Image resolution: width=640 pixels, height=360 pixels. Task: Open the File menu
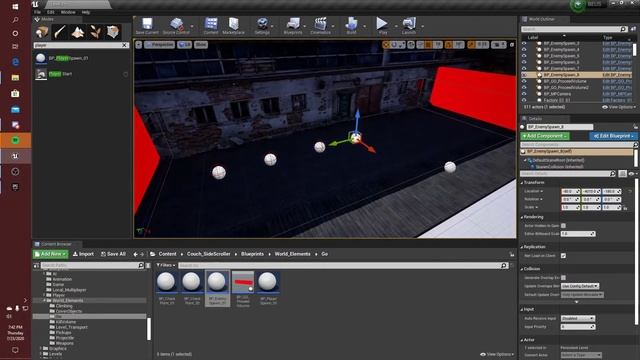[38, 12]
